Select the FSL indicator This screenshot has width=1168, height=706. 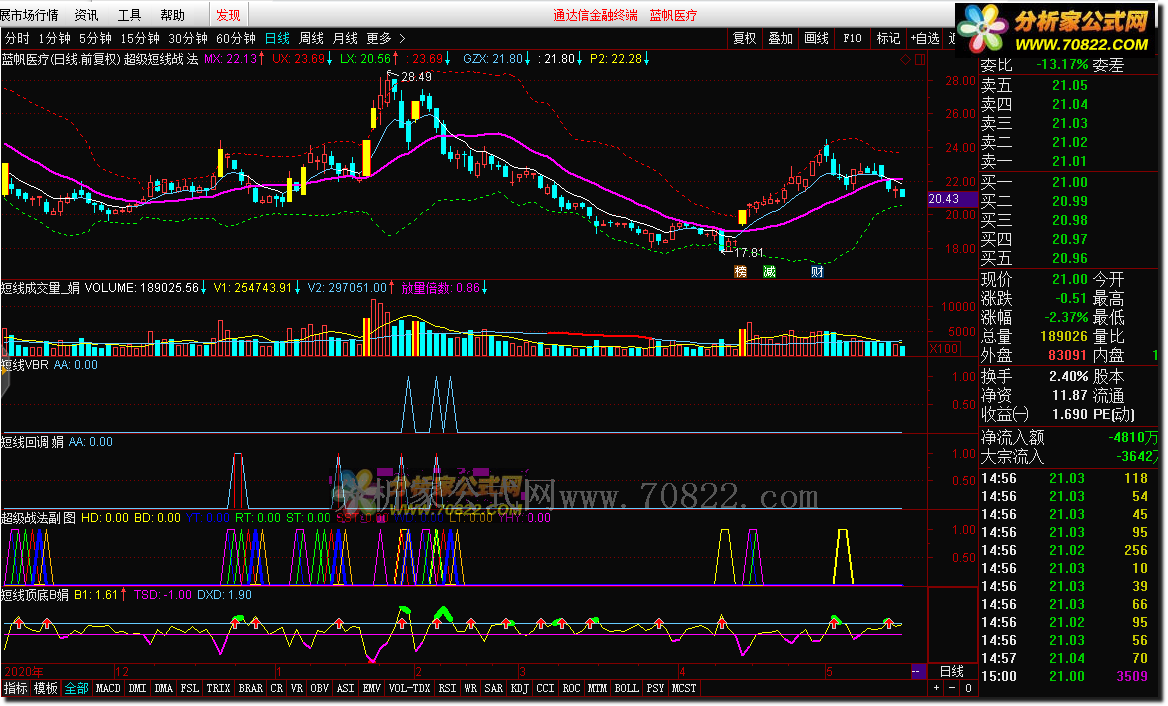[190, 688]
